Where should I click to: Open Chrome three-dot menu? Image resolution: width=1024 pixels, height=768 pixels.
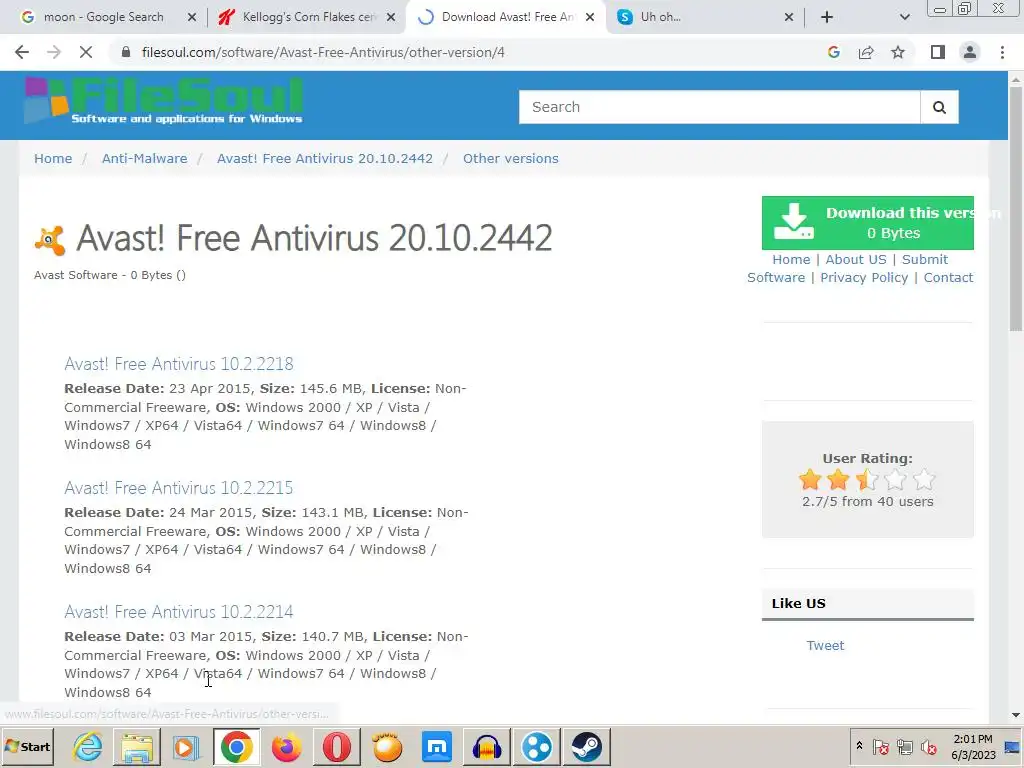(x=1002, y=52)
